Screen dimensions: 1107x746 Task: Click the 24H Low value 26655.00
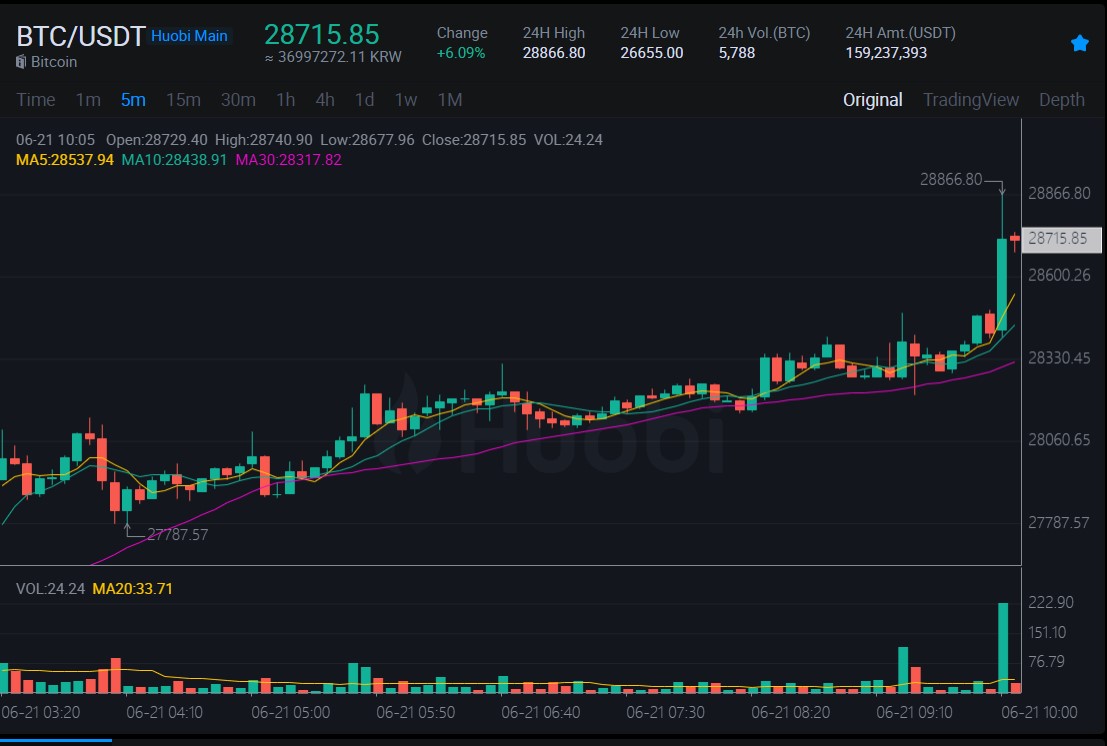(x=652, y=53)
